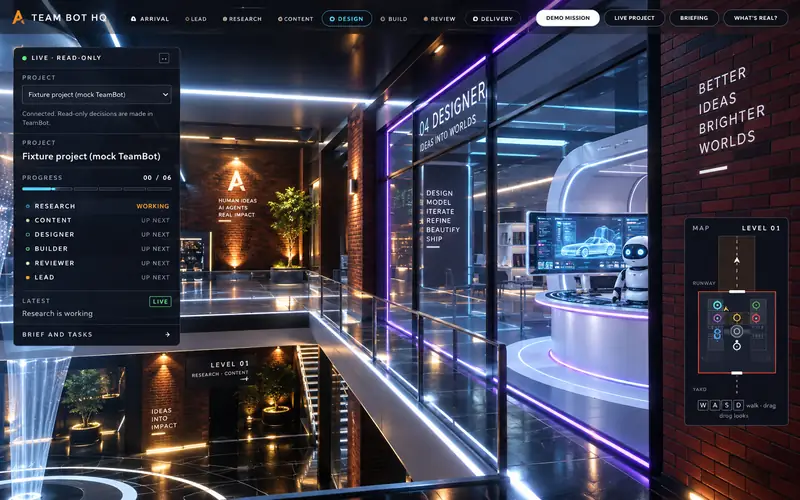Click the car hologram display screen
The width and height of the screenshot is (800, 500).
pos(587,242)
